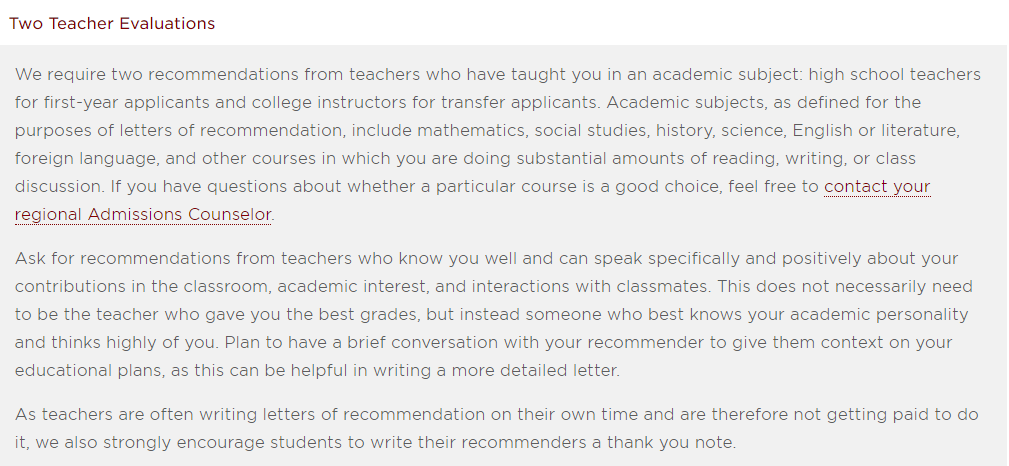
Task: Click the "Two Teacher Evaluations" heading
Action: coord(112,24)
